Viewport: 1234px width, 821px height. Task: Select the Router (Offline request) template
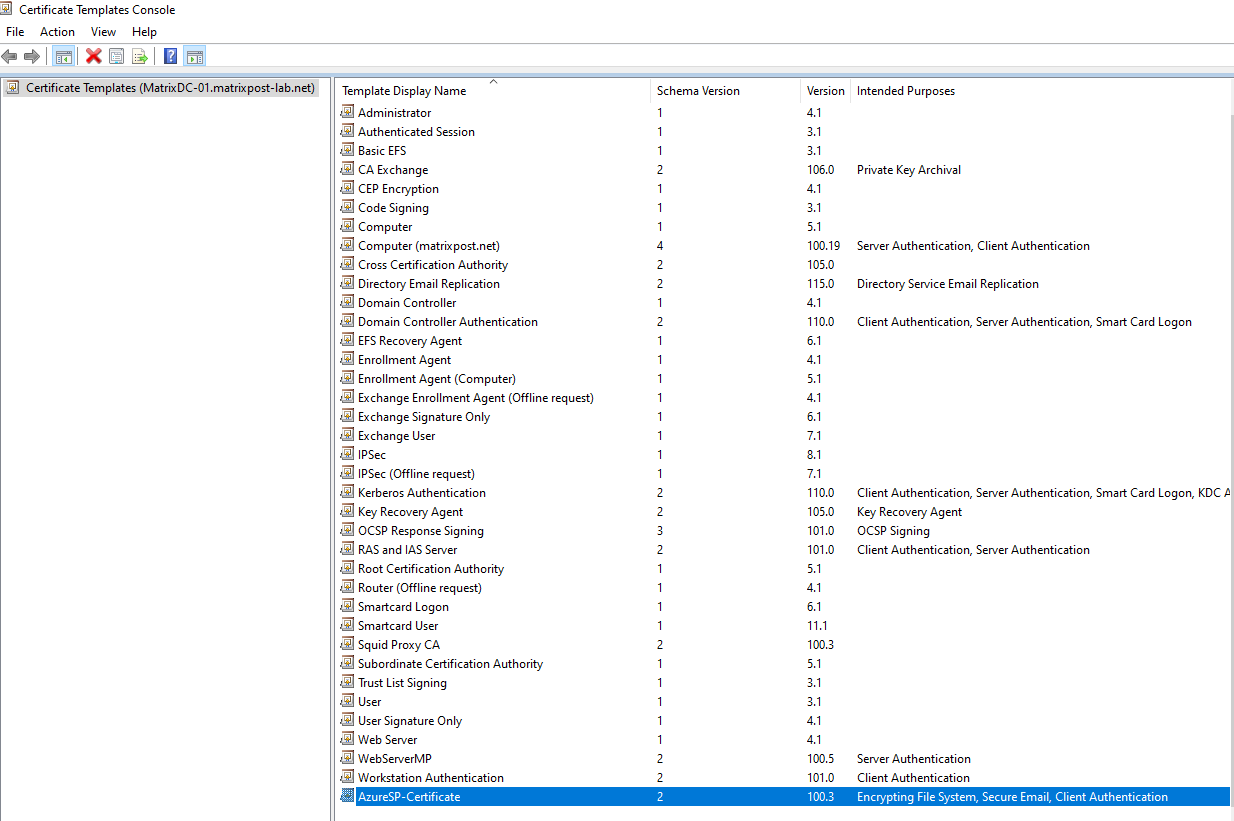pos(420,588)
